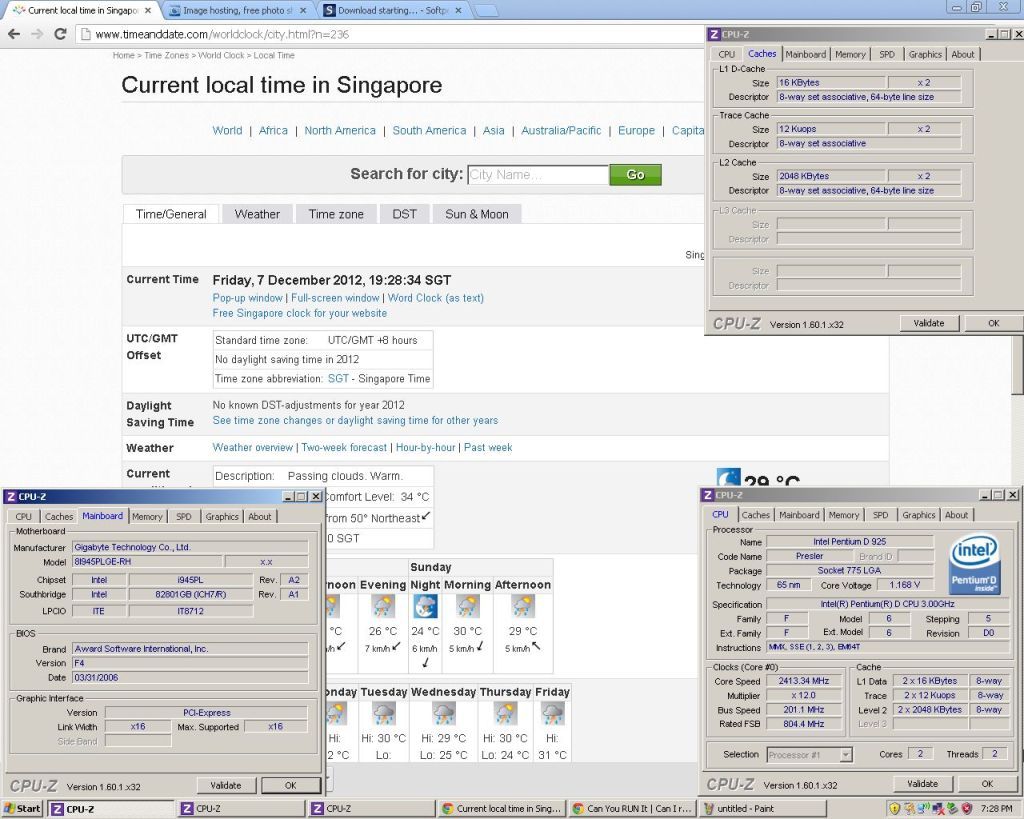Switch to untitled - Paint in taskbar
Viewport: 1024px width, 819px height.
point(763,809)
